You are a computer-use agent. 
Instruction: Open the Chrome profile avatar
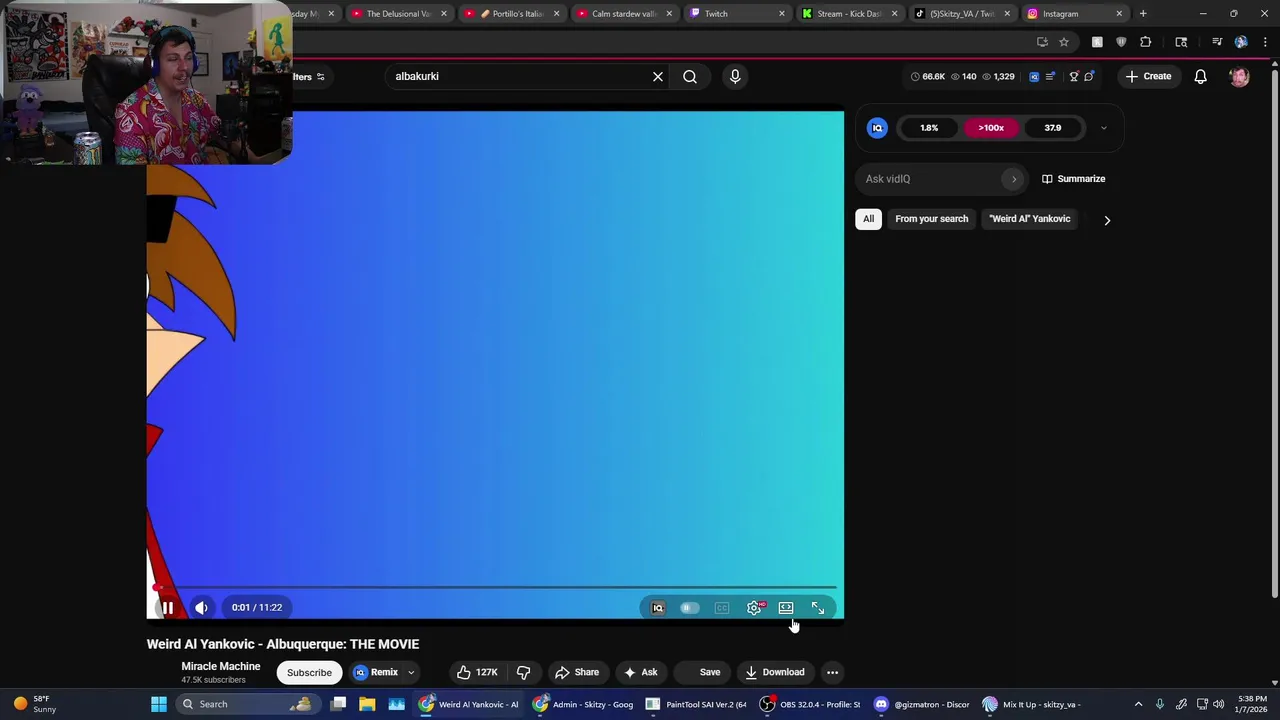tap(1241, 42)
